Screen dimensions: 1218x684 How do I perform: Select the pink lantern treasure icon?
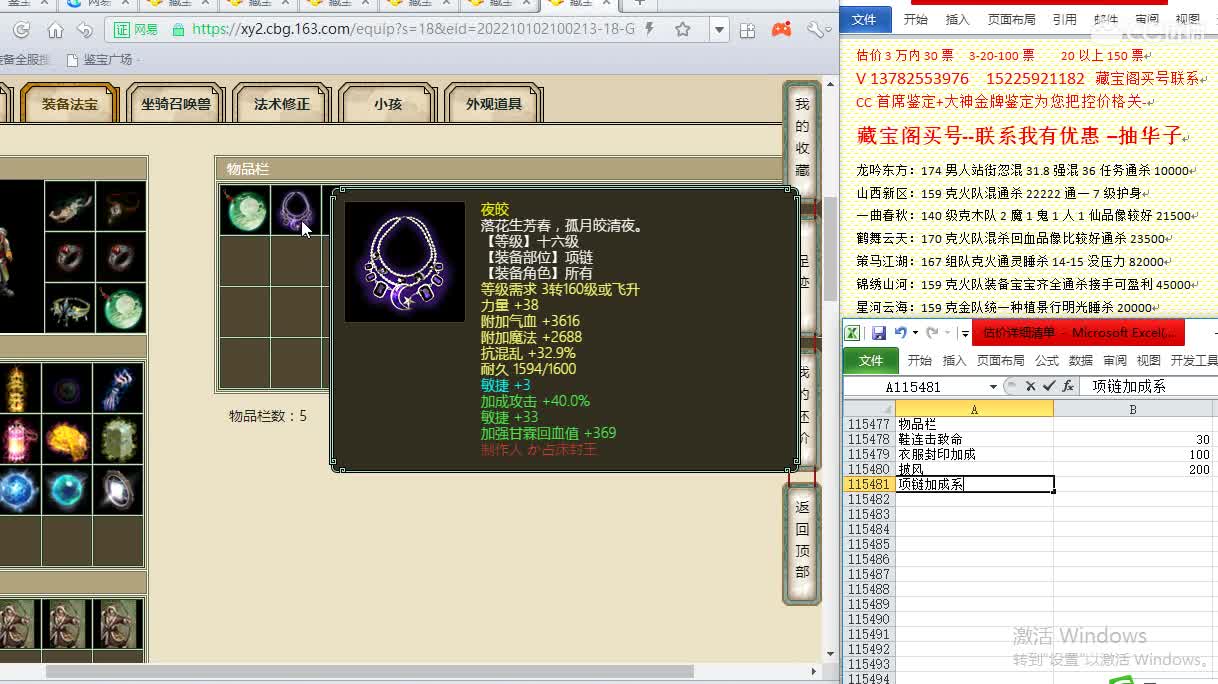[18, 439]
